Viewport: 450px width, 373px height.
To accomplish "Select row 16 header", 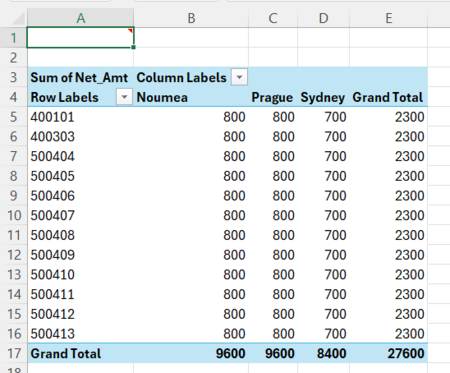I will pyautogui.click(x=13, y=334).
